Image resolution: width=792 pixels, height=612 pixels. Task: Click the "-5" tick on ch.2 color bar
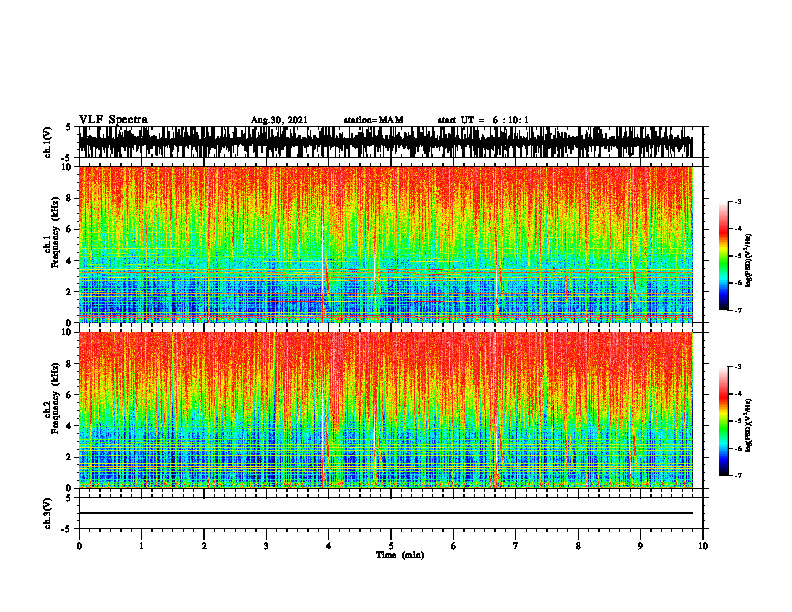point(738,421)
